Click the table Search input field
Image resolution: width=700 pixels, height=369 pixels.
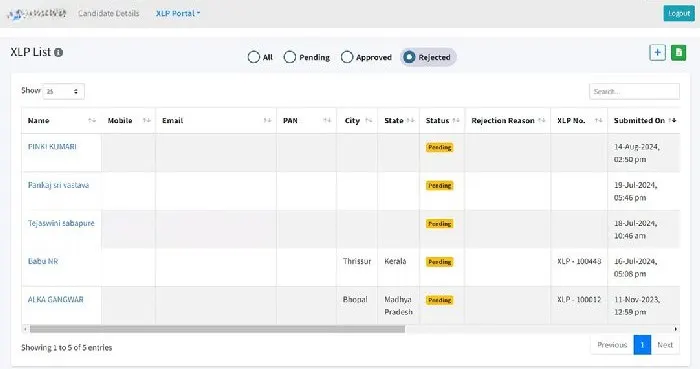point(634,91)
